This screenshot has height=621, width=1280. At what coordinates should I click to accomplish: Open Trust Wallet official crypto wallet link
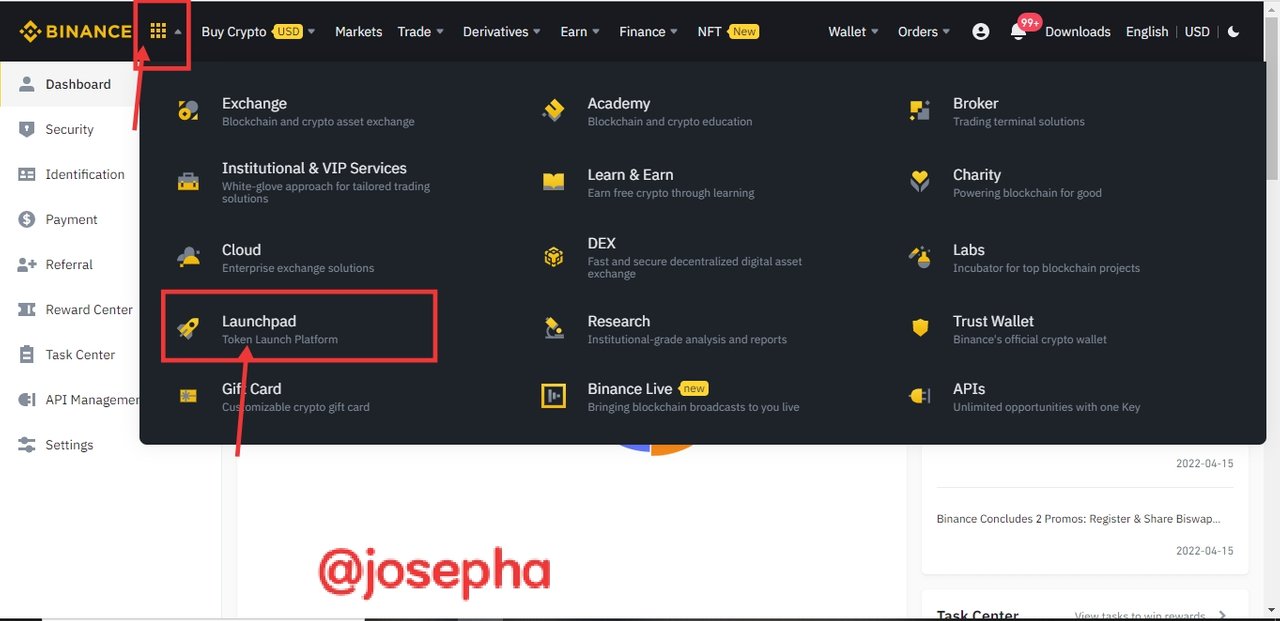pyautogui.click(x=1030, y=329)
